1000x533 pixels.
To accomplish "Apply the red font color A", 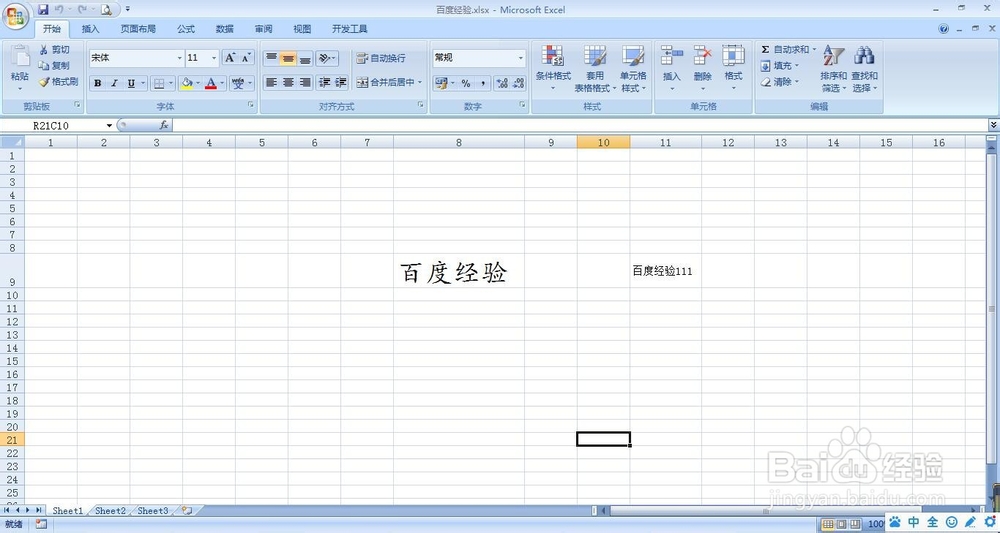I will (x=211, y=83).
